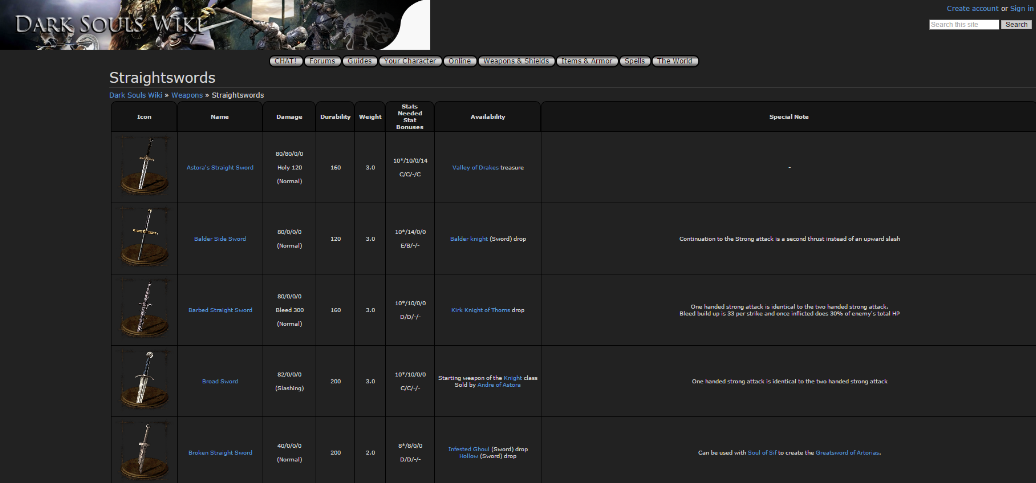Open Broken Straight Sword page link

coord(220,453)
